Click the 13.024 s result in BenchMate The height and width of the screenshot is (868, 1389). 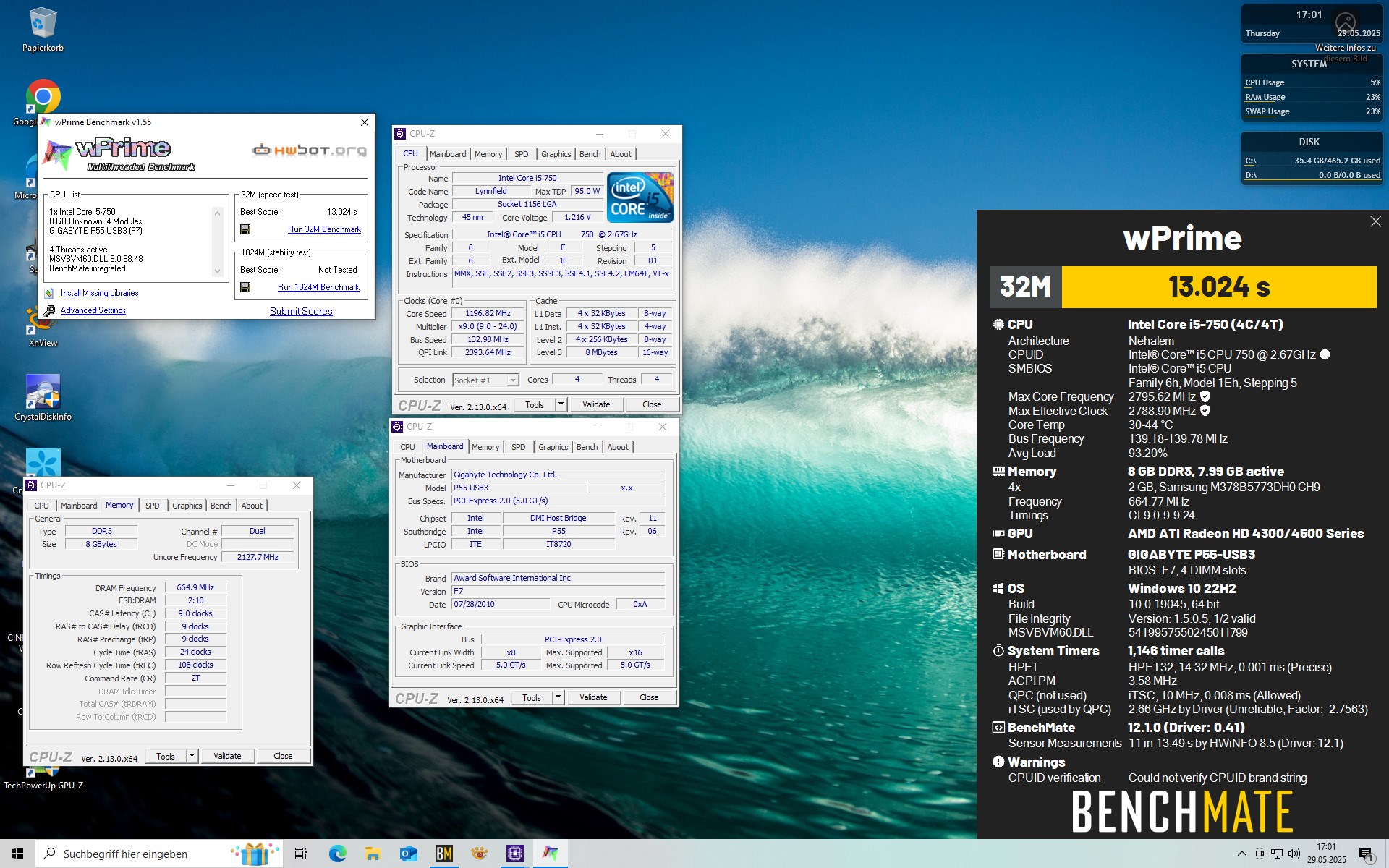(x=1219, y=287)
